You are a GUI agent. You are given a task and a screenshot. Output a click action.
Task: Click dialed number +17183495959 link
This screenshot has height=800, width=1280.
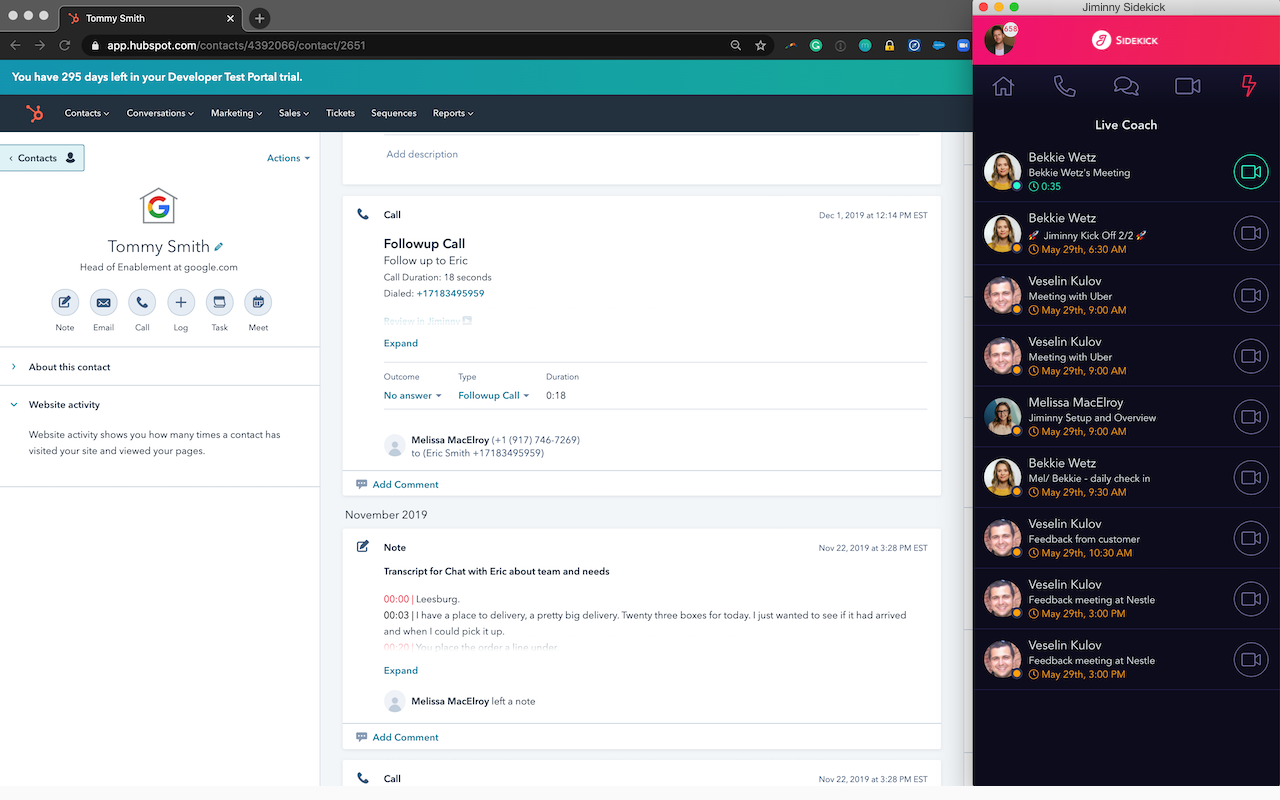pyautogui.click(x=450, y=293)
